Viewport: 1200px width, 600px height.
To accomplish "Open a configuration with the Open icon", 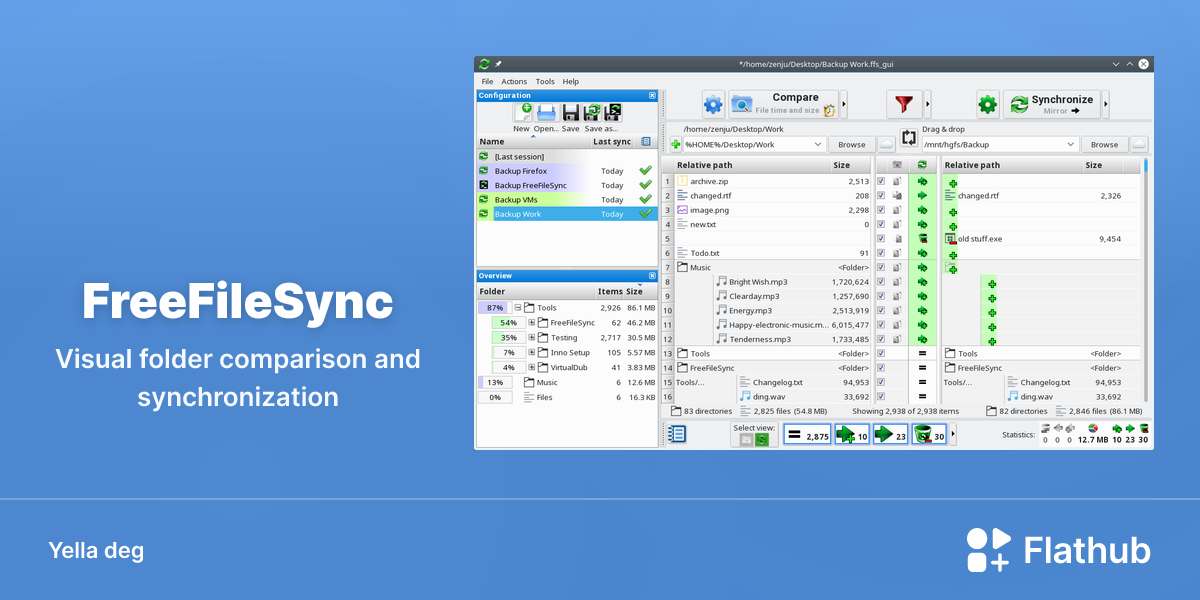I will click(546, 112).
